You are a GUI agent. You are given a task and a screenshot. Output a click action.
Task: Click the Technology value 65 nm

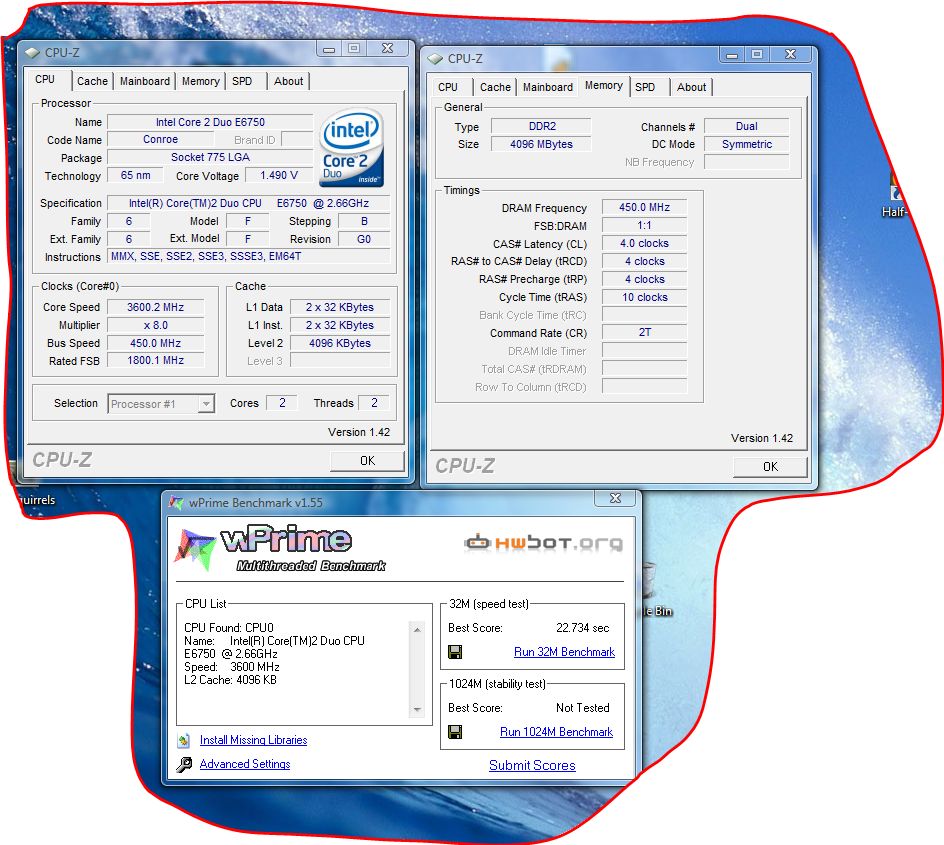(x=135, y=175)
